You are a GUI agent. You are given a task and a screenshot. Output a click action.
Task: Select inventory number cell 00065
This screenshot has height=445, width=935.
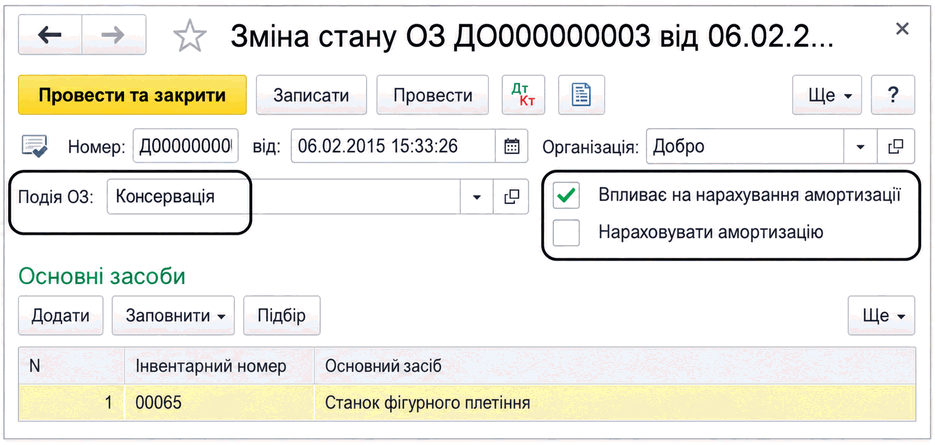(x=219, y=403)
